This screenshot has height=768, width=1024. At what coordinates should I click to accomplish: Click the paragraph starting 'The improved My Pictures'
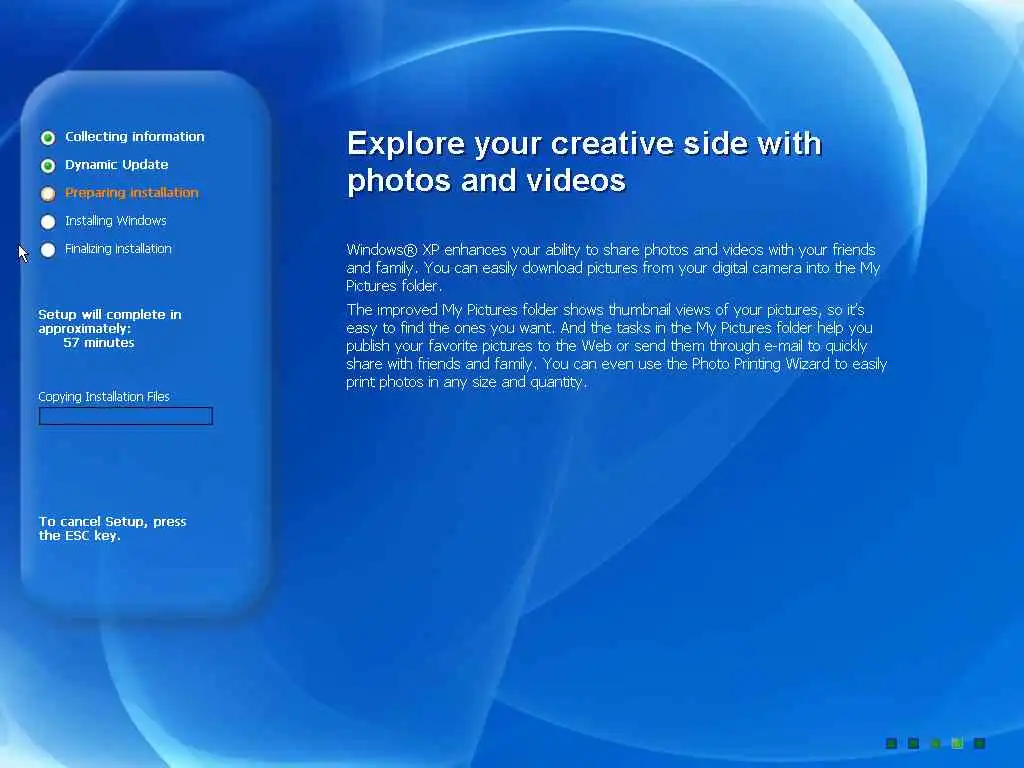pyautogui.click(x=616, y=345)
